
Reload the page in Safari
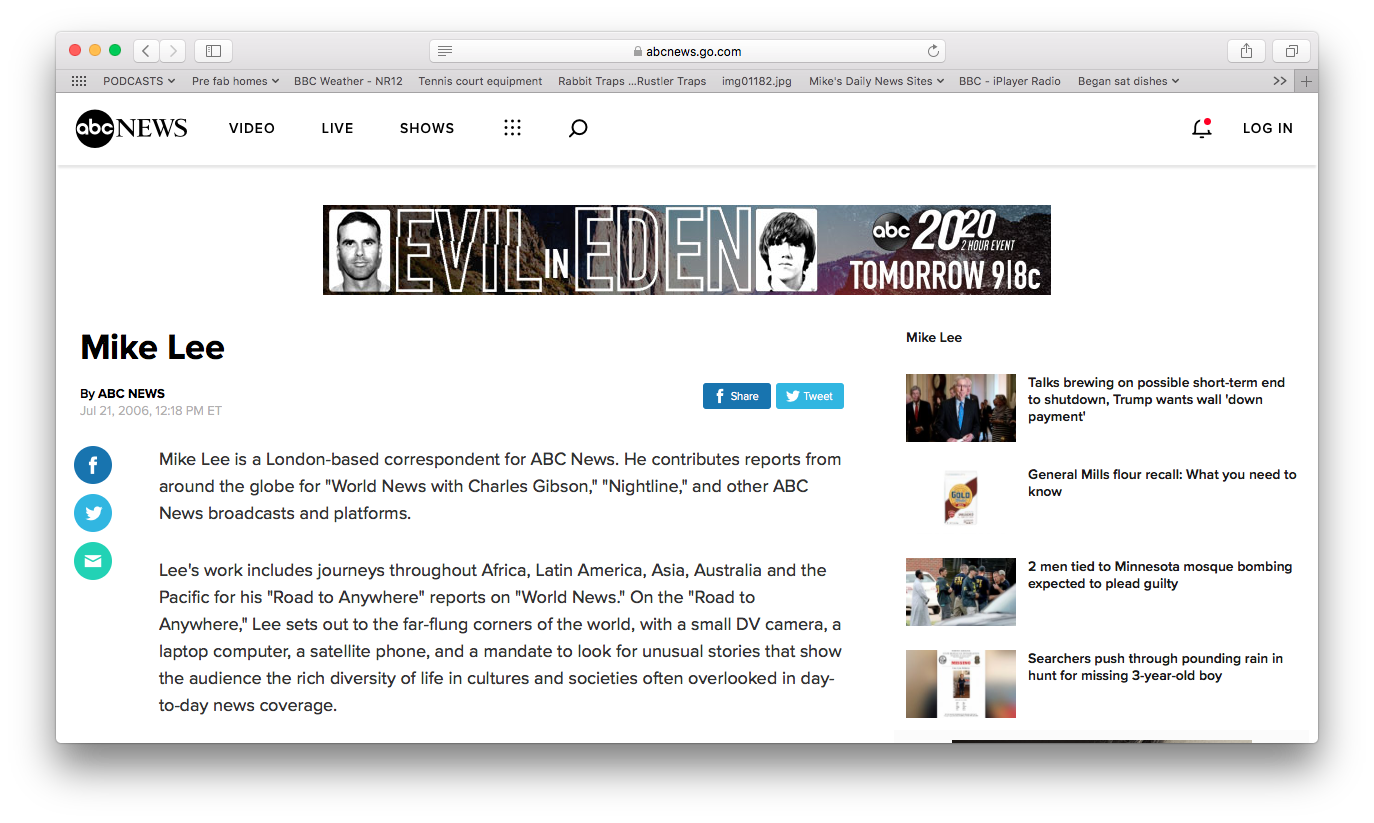(933, 51)
